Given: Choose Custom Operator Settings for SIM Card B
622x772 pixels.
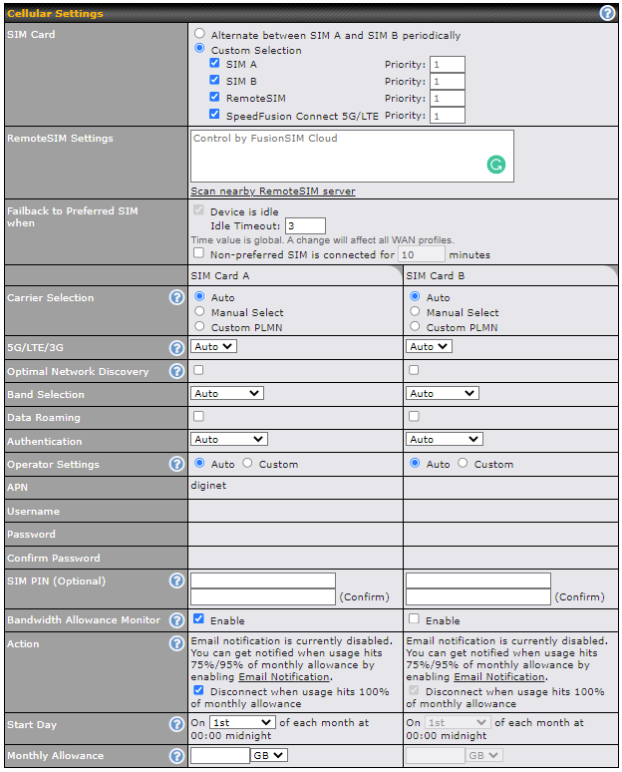Looking at the screenshot, I should (x=462, y=463).
